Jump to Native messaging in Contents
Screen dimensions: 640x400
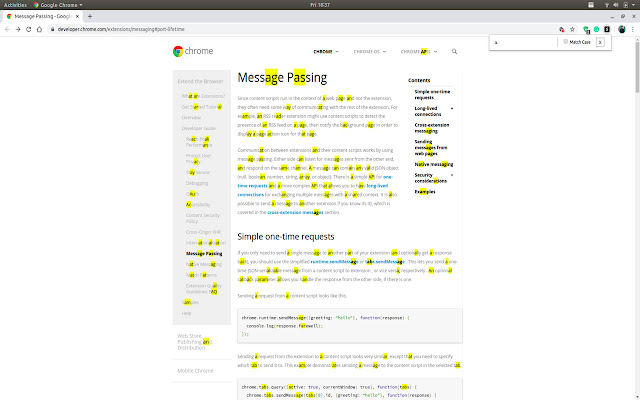(434, 164)
